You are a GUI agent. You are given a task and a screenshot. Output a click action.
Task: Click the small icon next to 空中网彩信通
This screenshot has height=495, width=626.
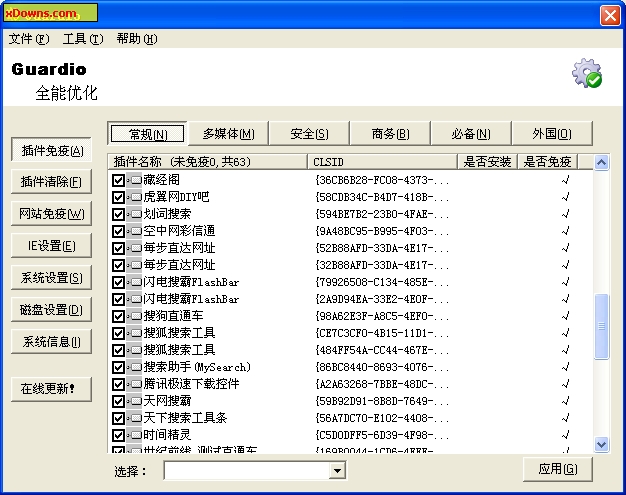136,231
